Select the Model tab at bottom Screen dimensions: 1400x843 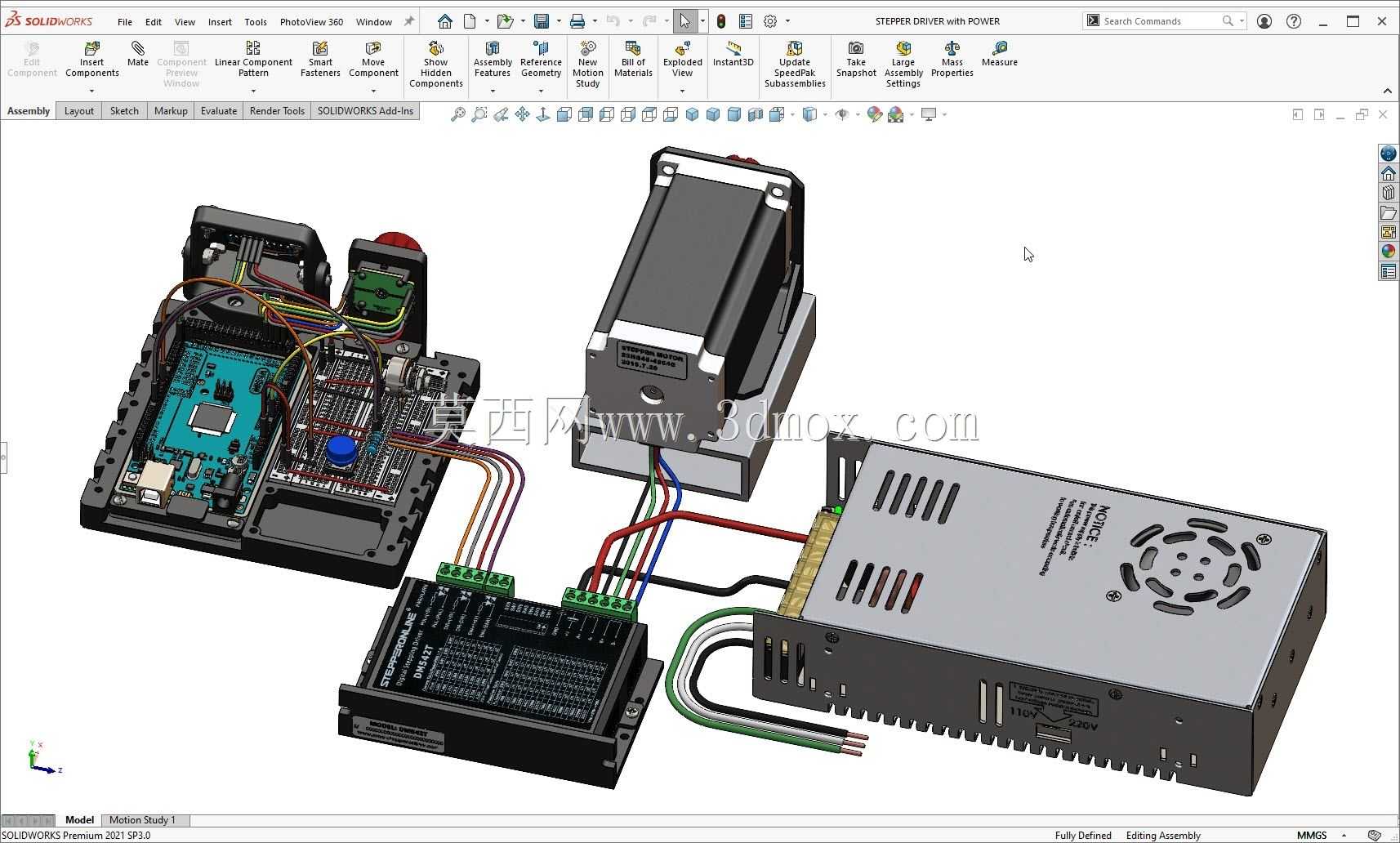[79, 820]
